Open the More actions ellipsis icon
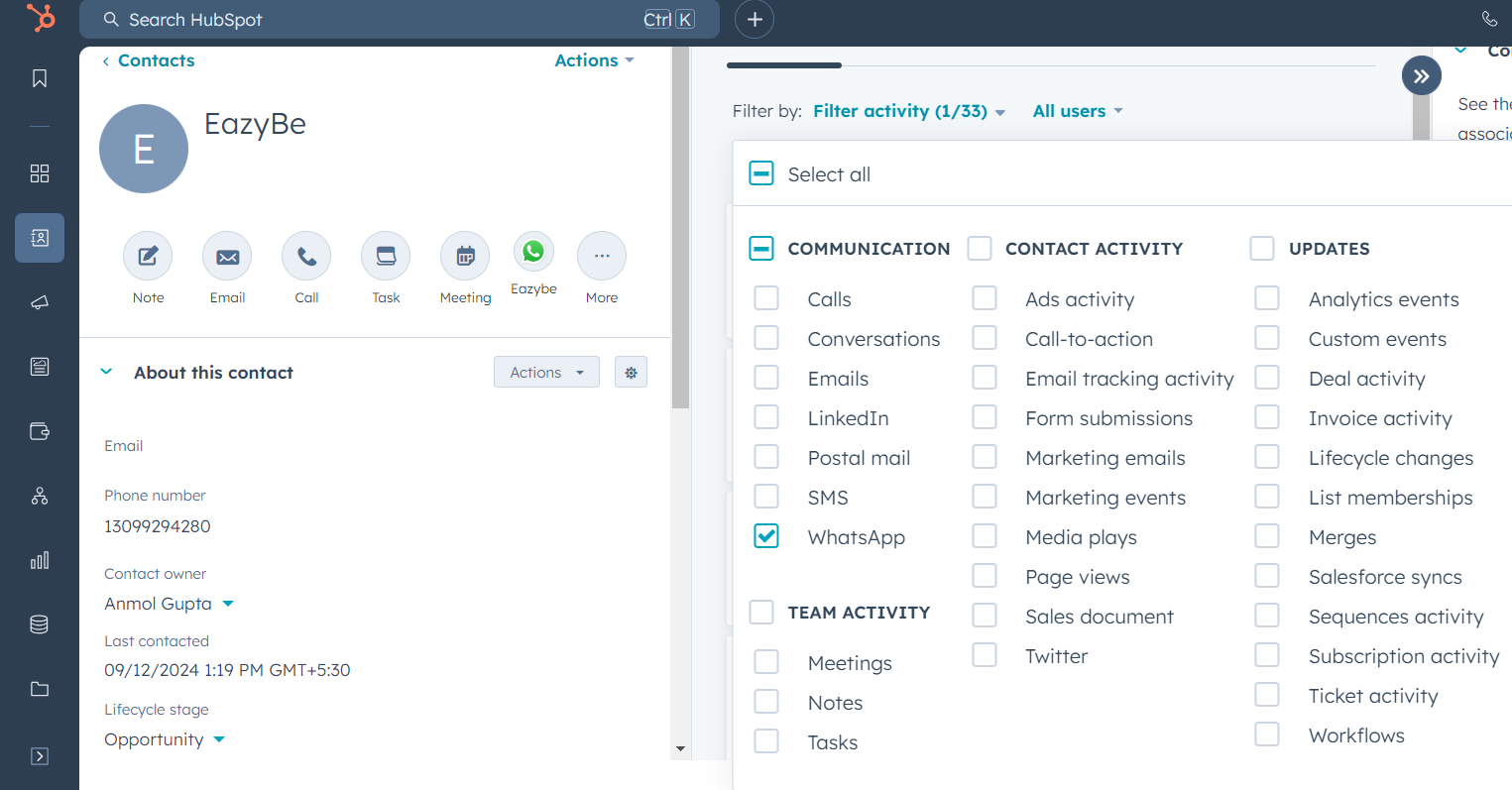1512x790 pixels. (602, 257)
